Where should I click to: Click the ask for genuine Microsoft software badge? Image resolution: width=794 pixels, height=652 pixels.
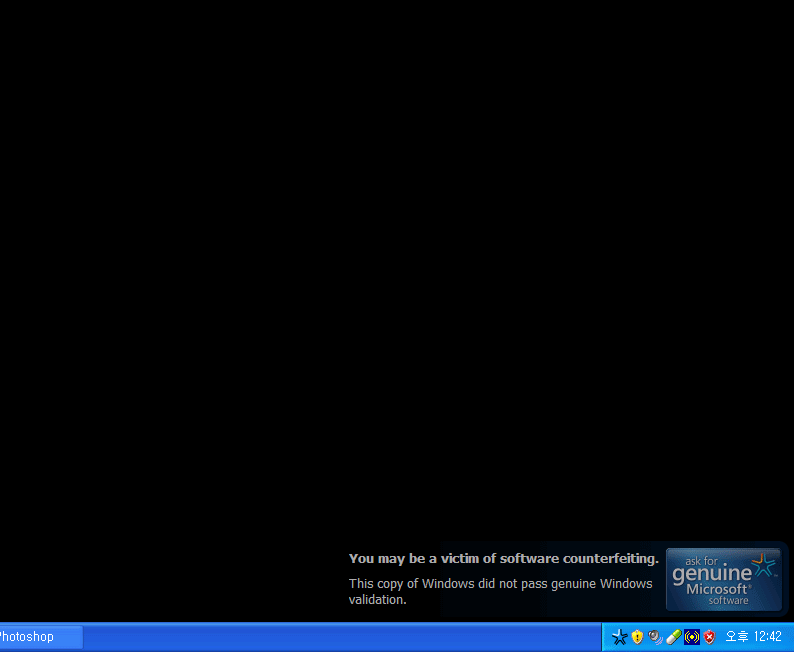tap(724, 580)
